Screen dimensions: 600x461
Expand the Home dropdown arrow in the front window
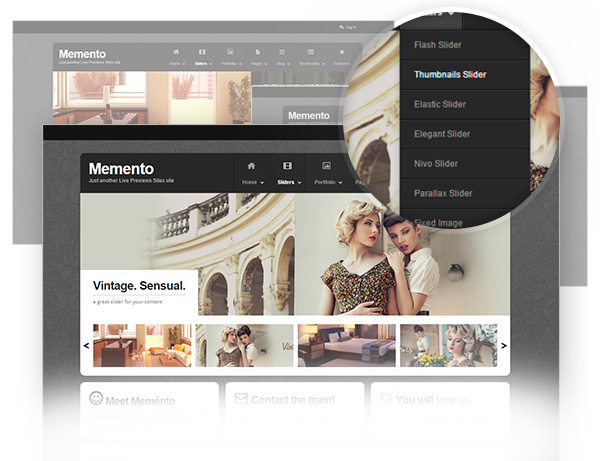pyautogui.click(x=262, y=182)
